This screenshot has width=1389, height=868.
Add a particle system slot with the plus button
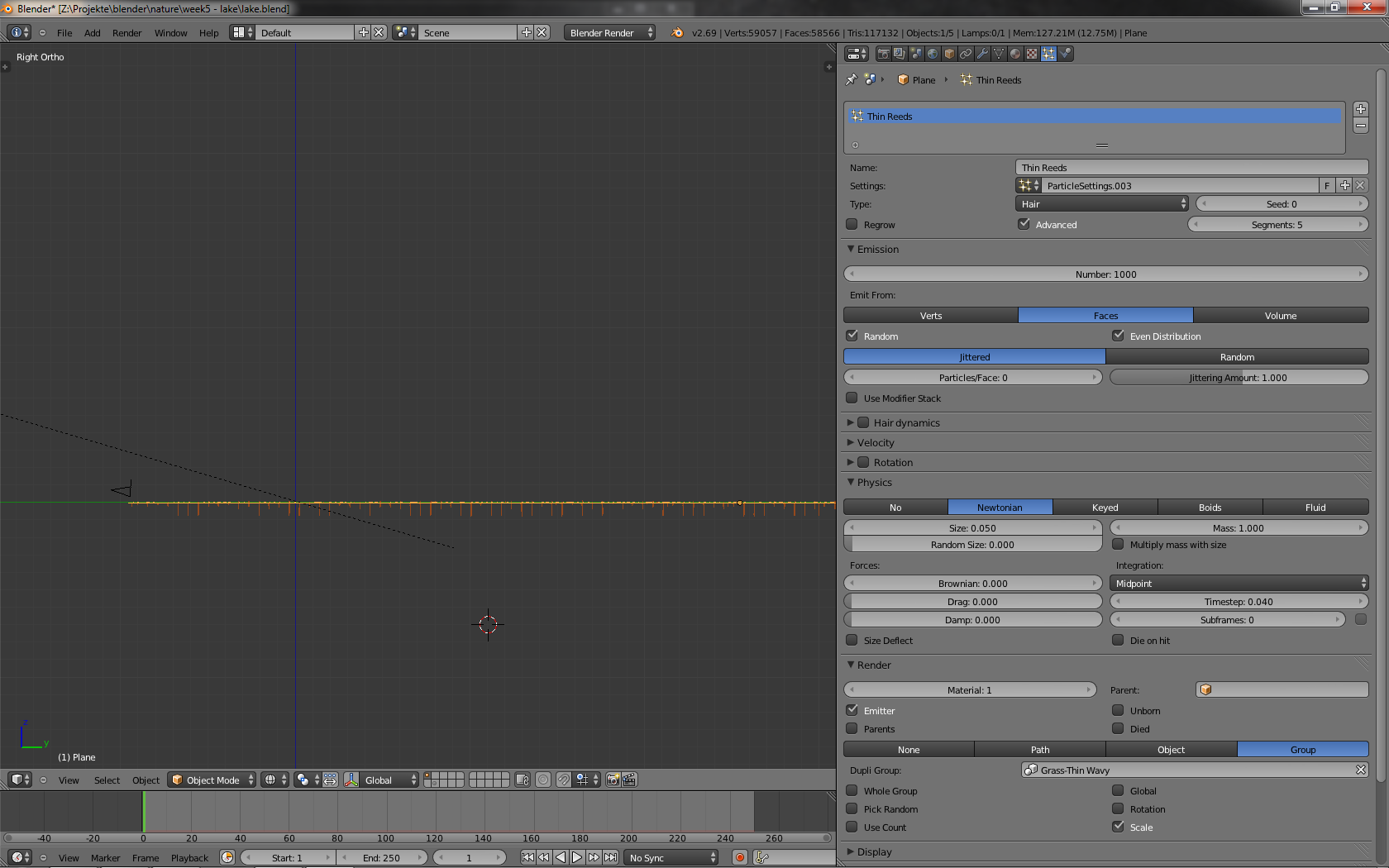pos(1361,109)
